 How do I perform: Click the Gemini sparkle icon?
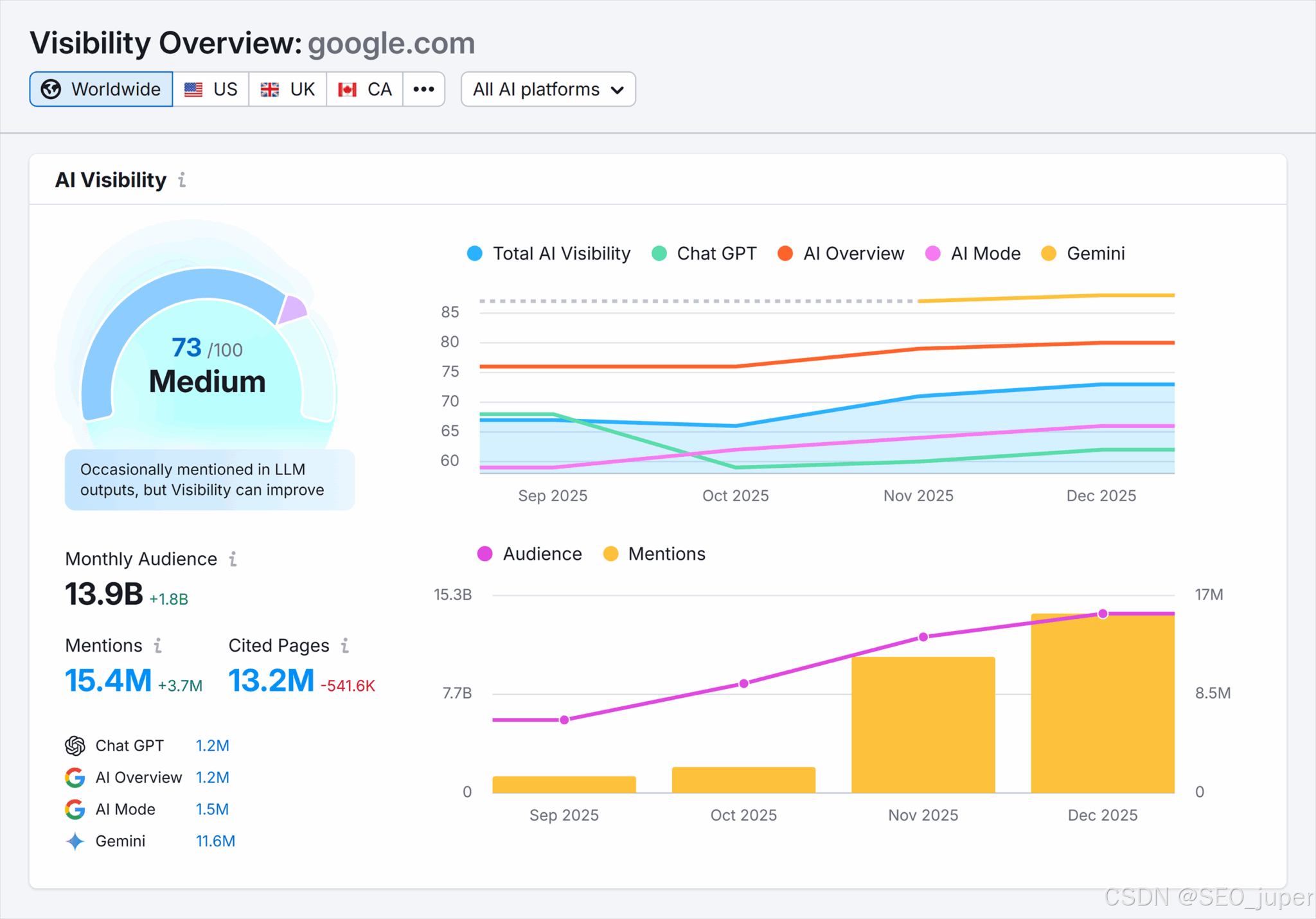point(75,841)
